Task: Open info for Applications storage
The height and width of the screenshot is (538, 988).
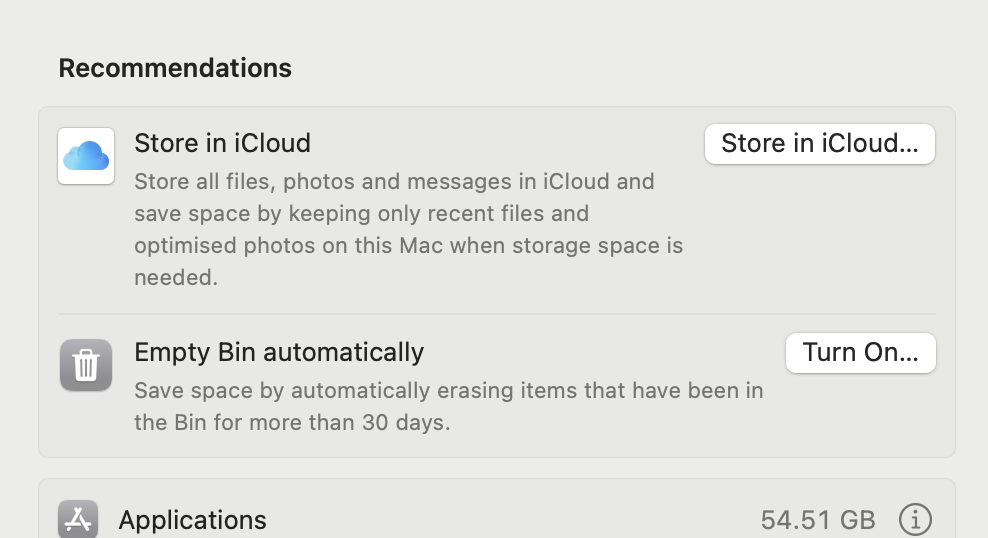Action: 915,520
